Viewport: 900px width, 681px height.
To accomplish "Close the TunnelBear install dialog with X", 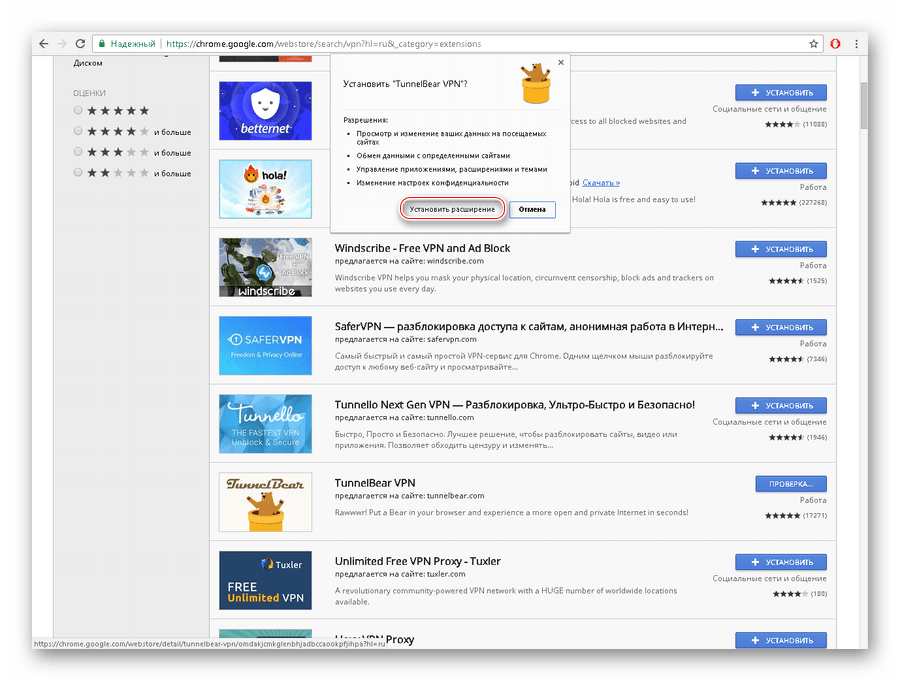I will pyautogui.click(x=560, y=62).
